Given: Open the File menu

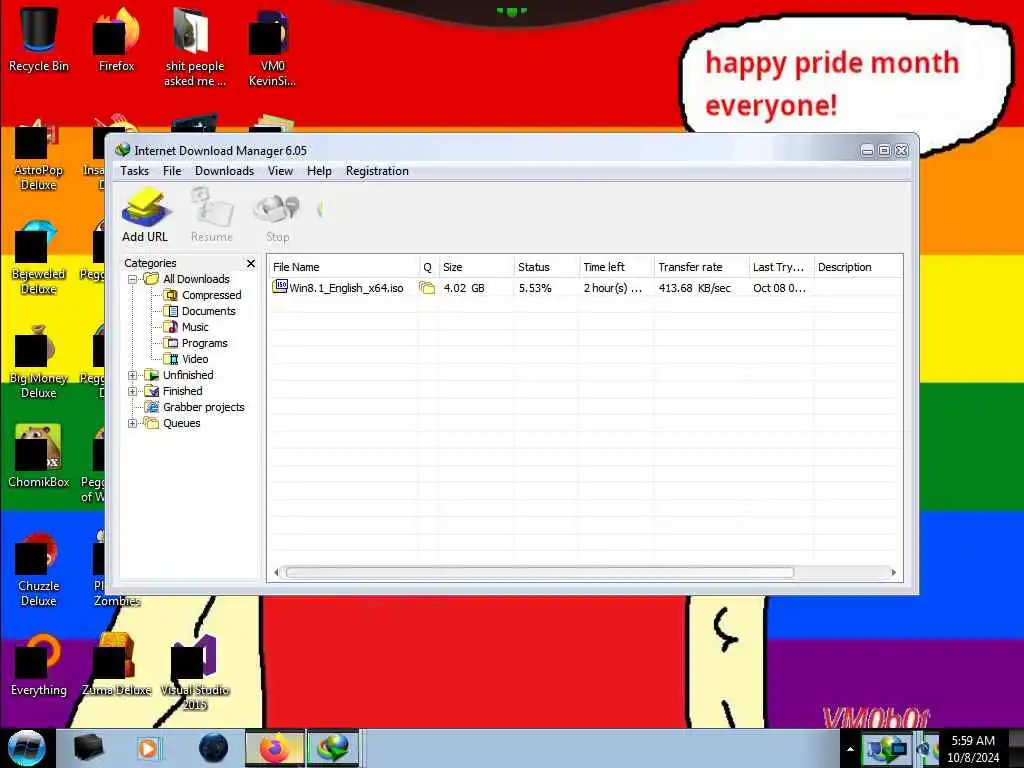Looking at the screenshot, I should 172,171.
